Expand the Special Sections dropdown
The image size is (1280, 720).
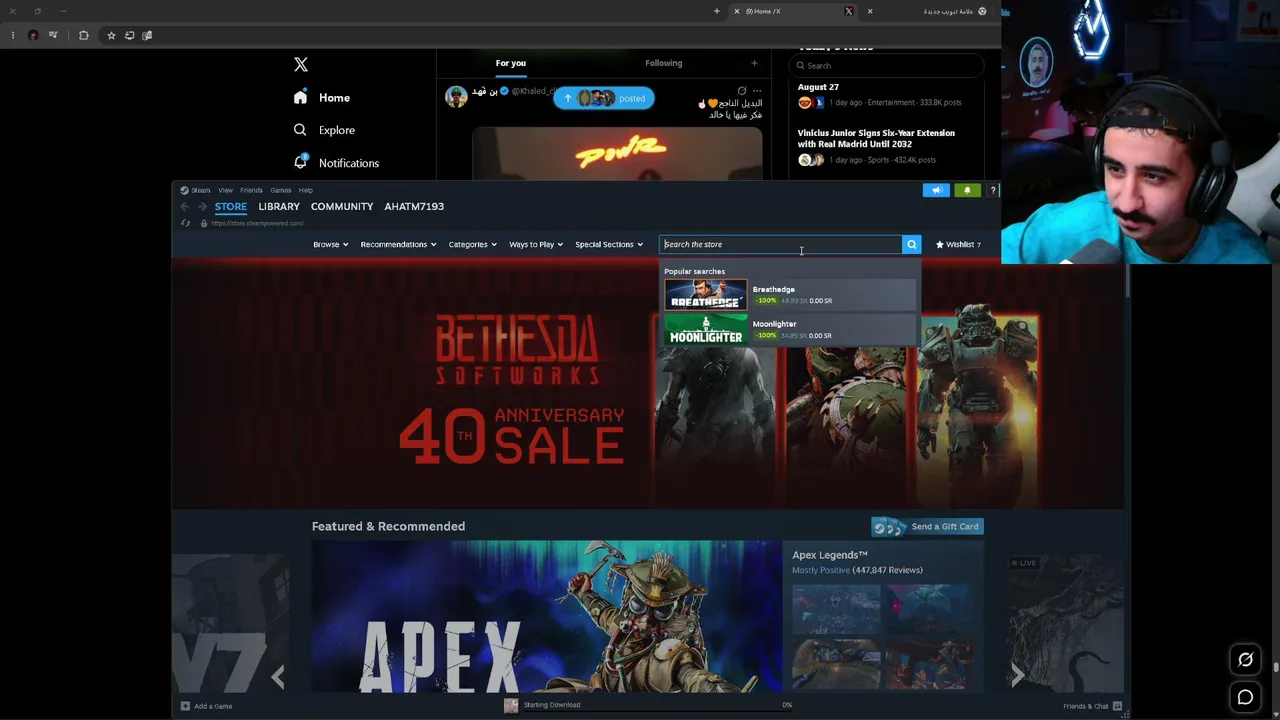coord(609,244)
